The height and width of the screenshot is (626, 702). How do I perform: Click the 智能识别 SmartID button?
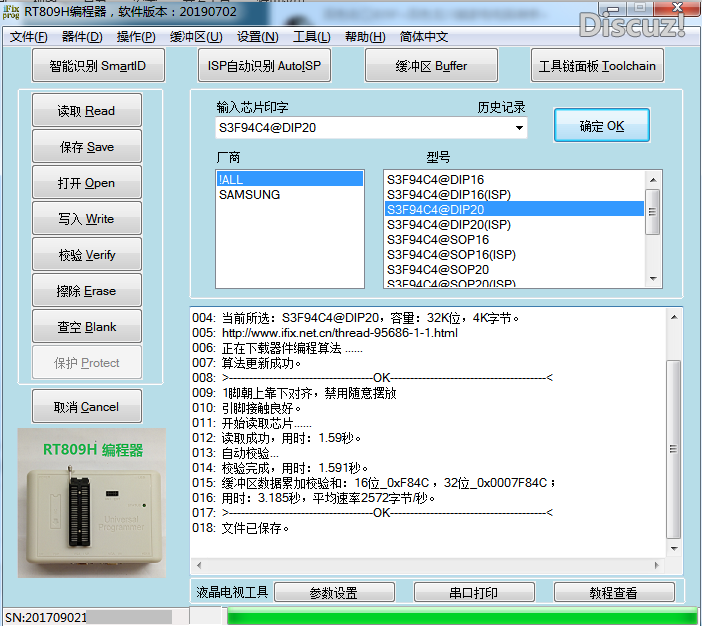tap(98, 66)
